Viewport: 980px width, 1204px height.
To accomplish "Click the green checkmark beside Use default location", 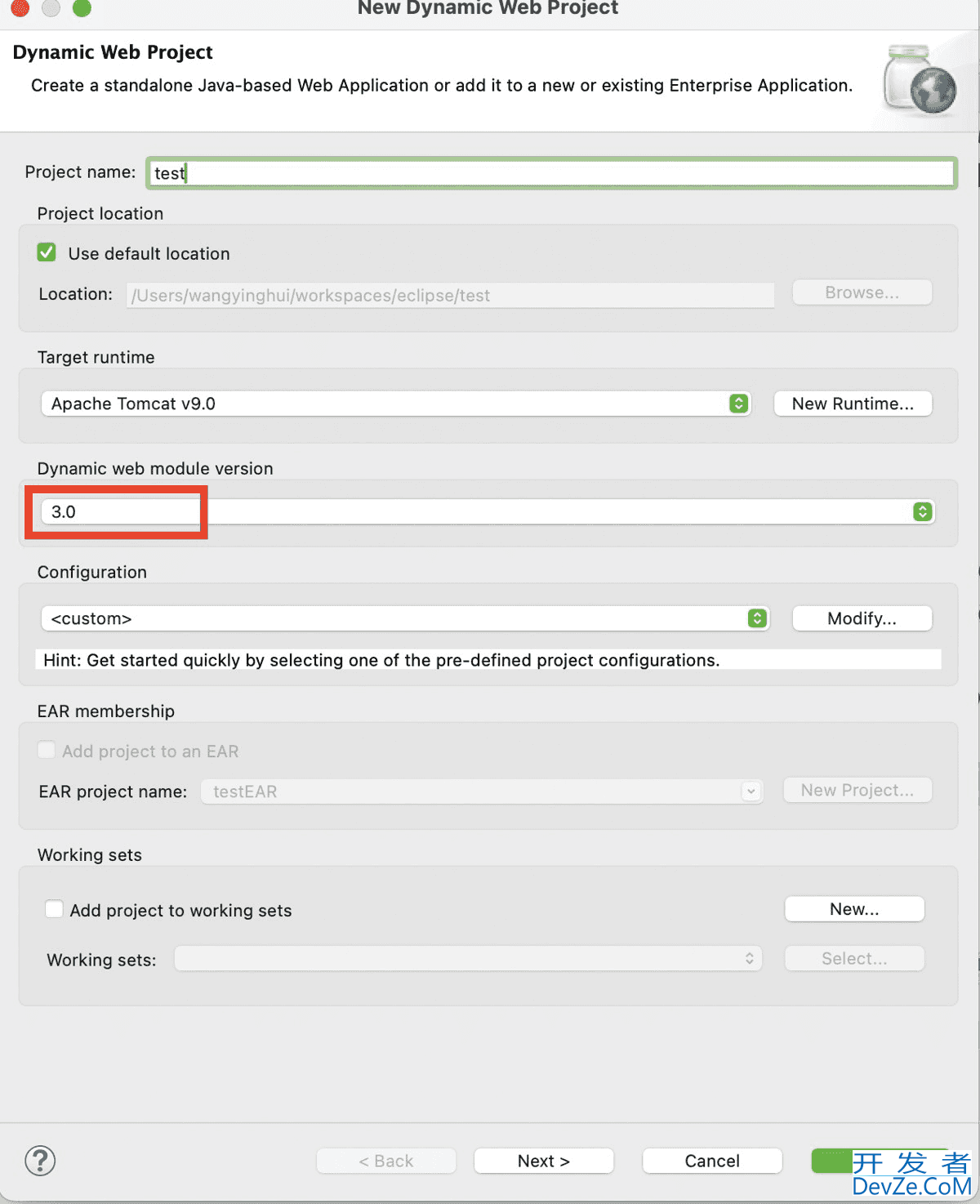I will (x=47, y=253).
